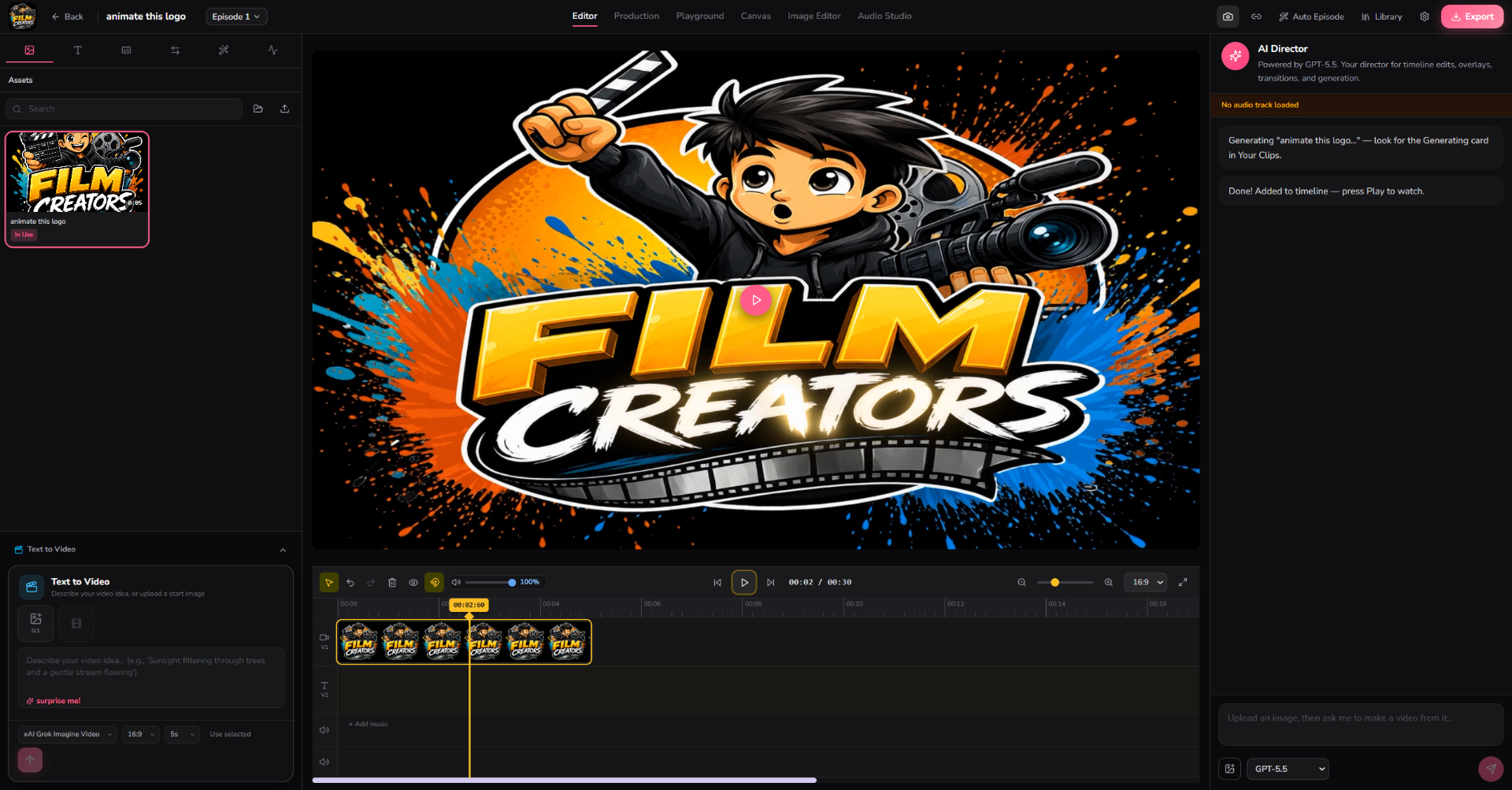This screenshot has height=790, width=1512.
Task: Click + Add music on audio track
Action: click(x=369, y=724)
